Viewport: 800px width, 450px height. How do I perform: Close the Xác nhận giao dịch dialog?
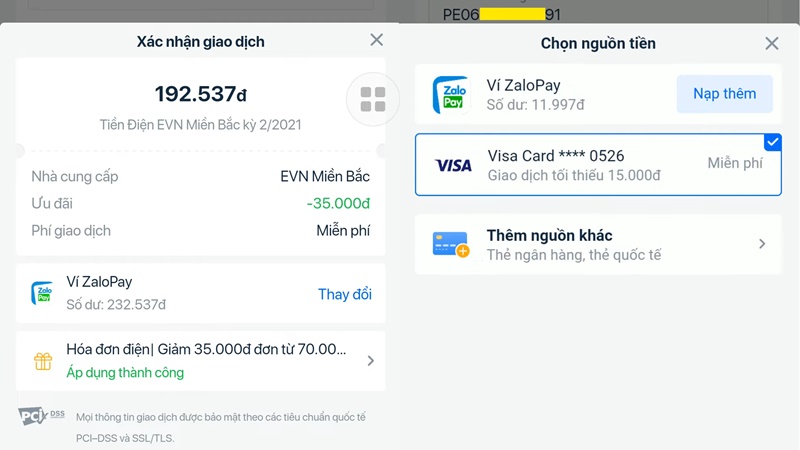tap(377, 40)
